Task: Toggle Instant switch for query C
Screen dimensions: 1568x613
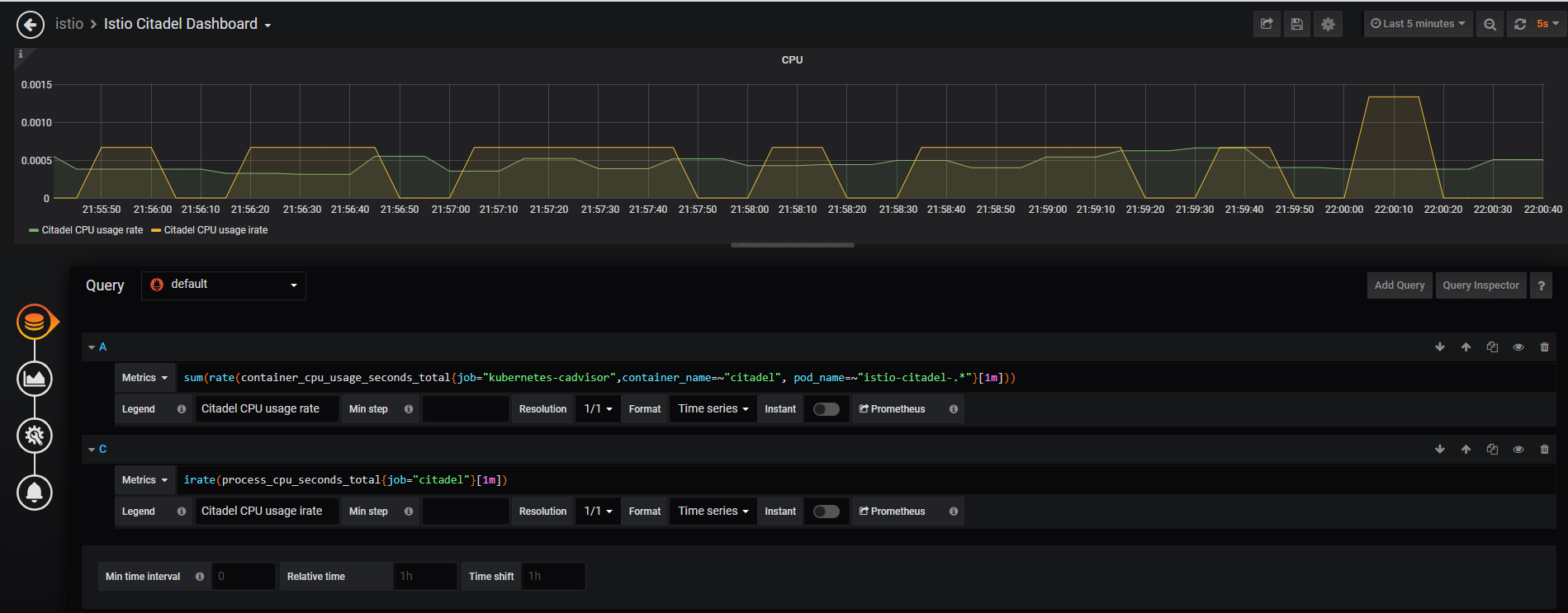Action: (826, 512)
